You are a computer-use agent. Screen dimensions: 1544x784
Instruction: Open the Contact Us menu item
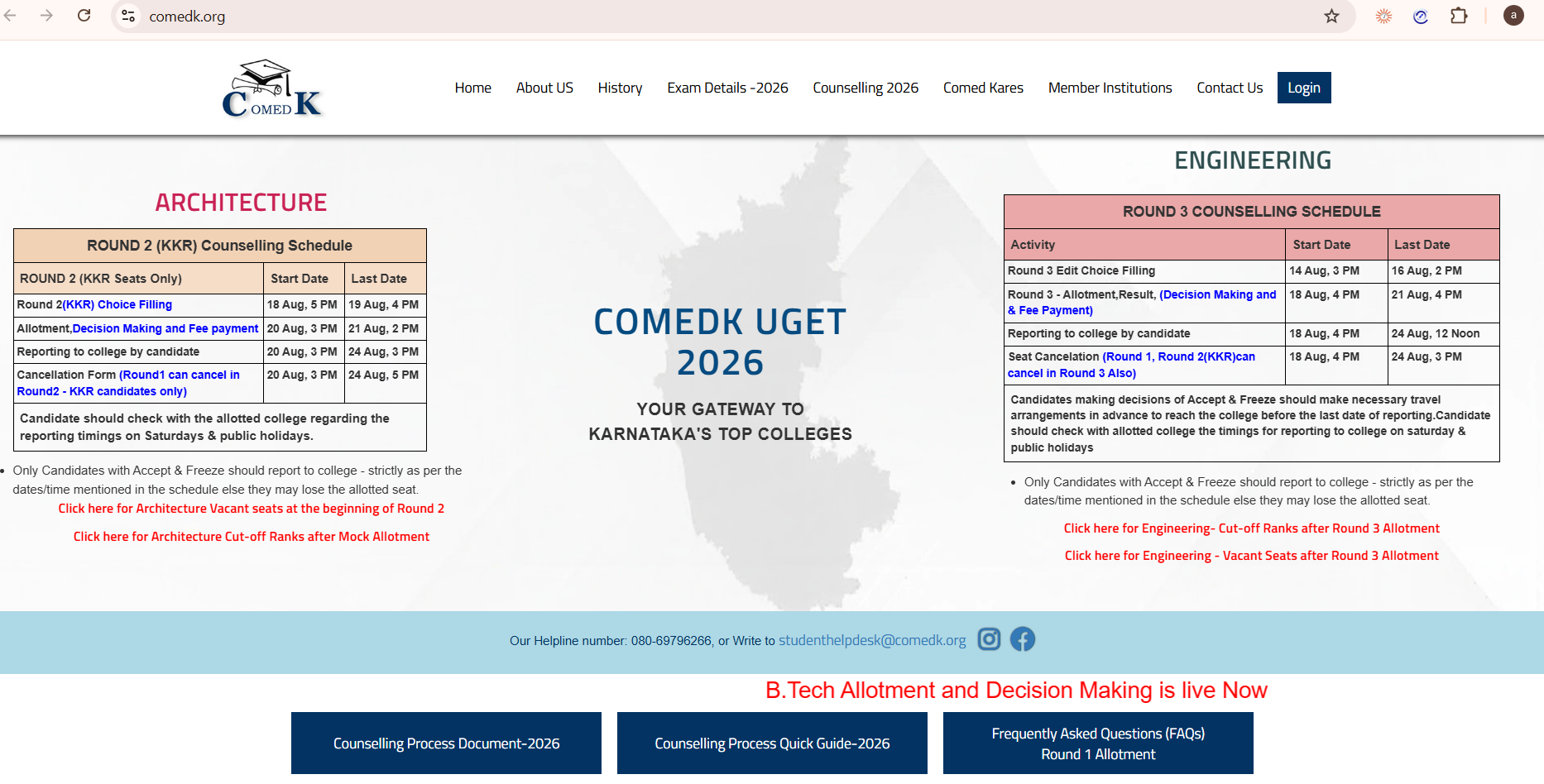[1230, 88]
